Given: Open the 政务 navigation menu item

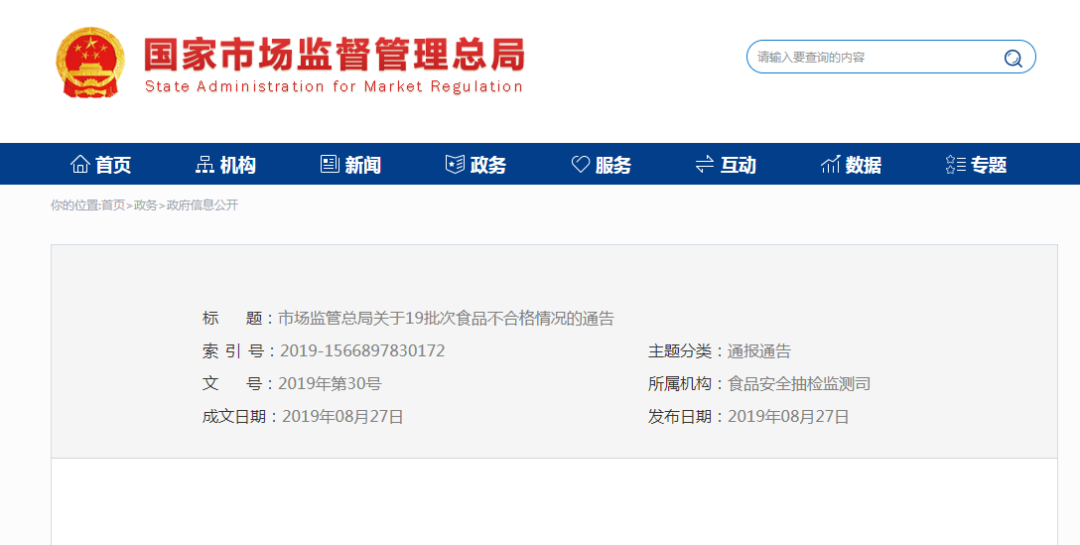Looking at the screenshot, I should (488, 165).
